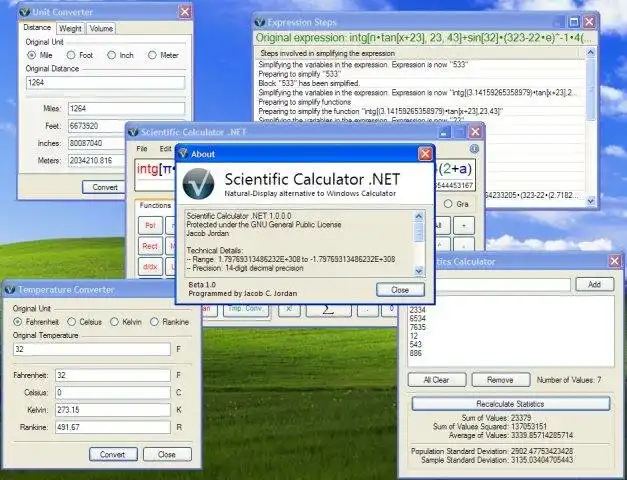Viewport: 627px width, 480px height.
Task: Close the About dialog with the red X
Action: [x=425, y=154]
